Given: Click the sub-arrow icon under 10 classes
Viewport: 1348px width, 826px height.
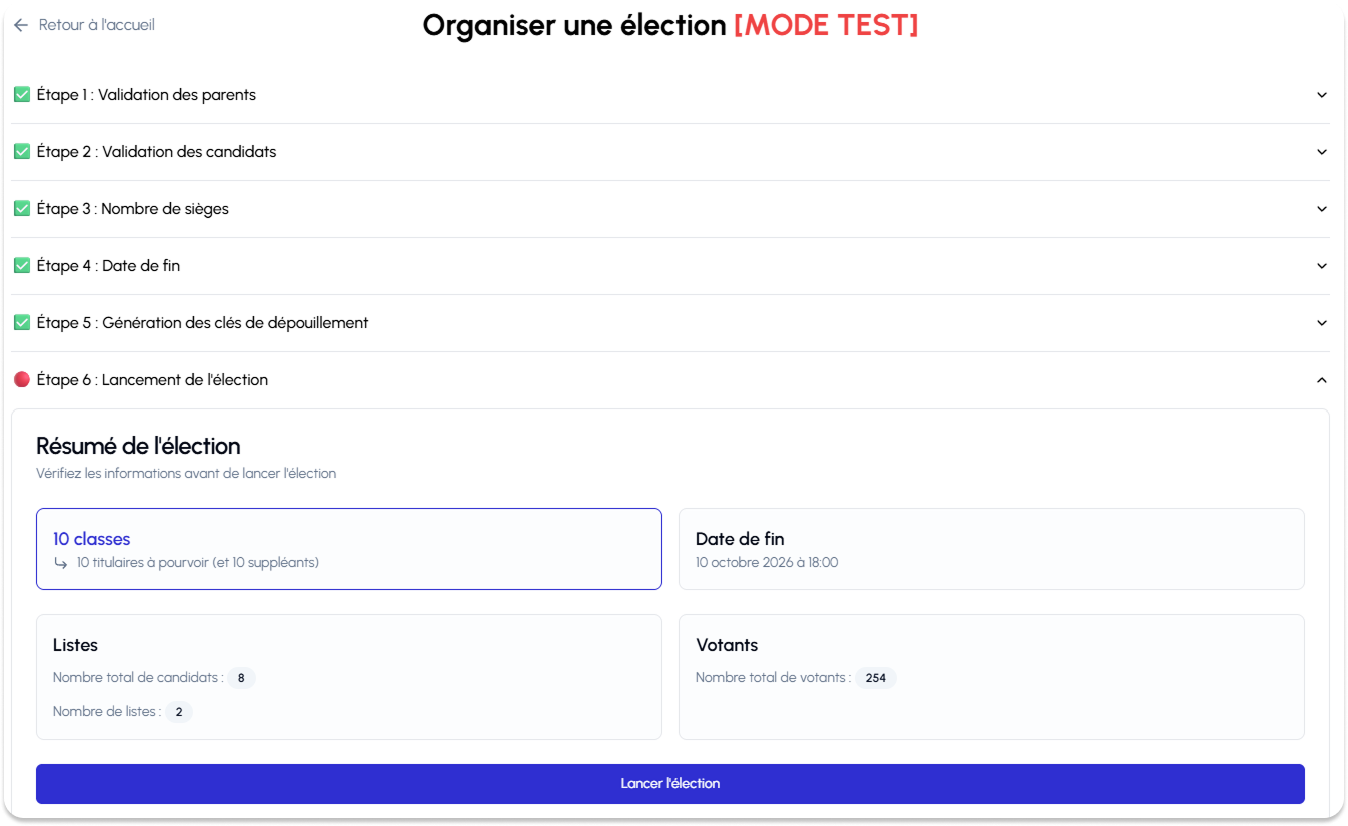Looking at the screenshot, I should [61, 563].
